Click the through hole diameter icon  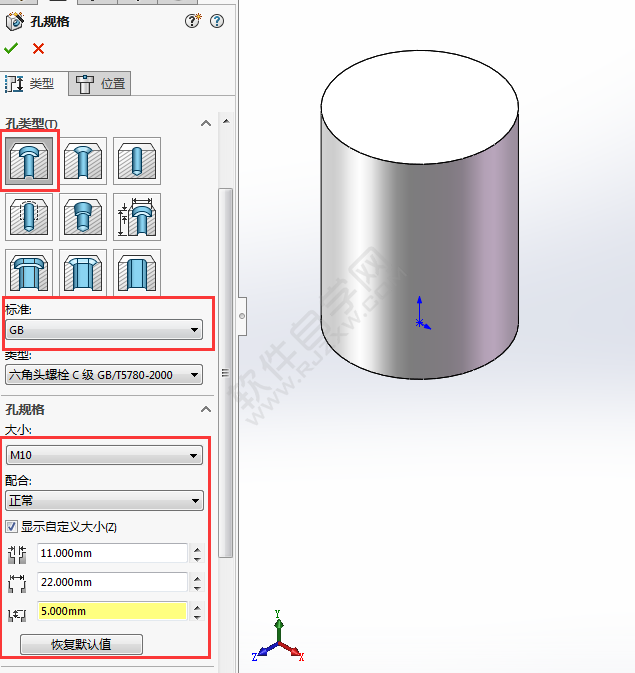[x=17, y=554]
